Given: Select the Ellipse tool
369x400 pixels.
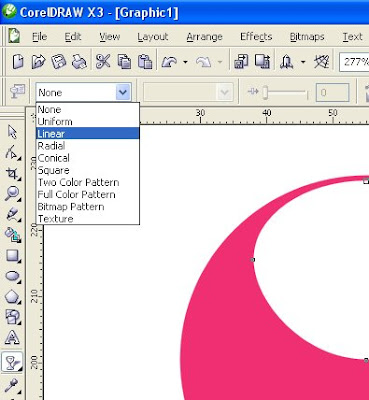Looking at the screenshot, I should click(13, 276).
